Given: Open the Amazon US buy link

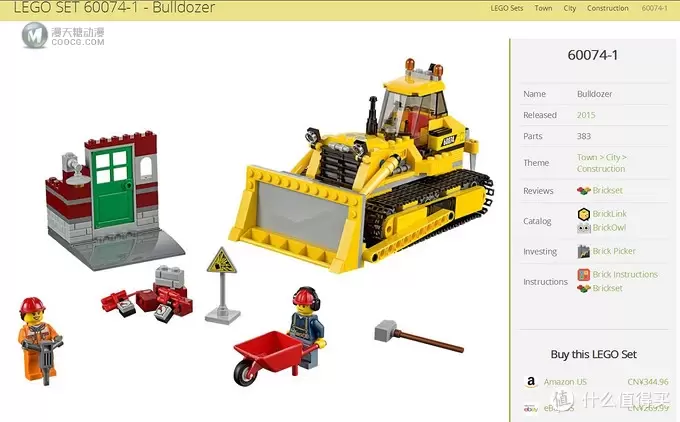Looking at the screenshot, I should 565,382.
